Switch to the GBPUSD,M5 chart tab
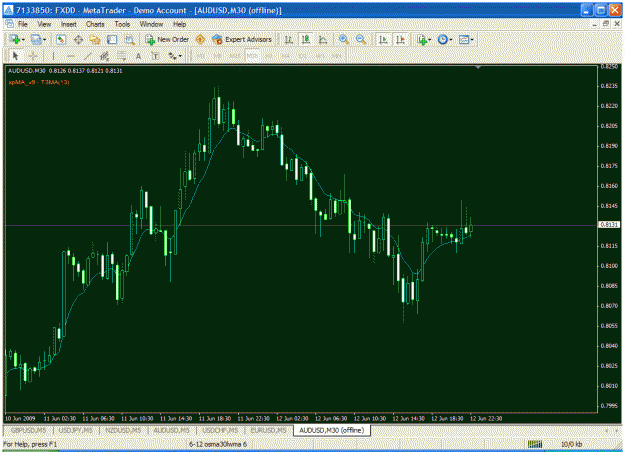The height and width of the screenshot is (452, 625). 28,430
